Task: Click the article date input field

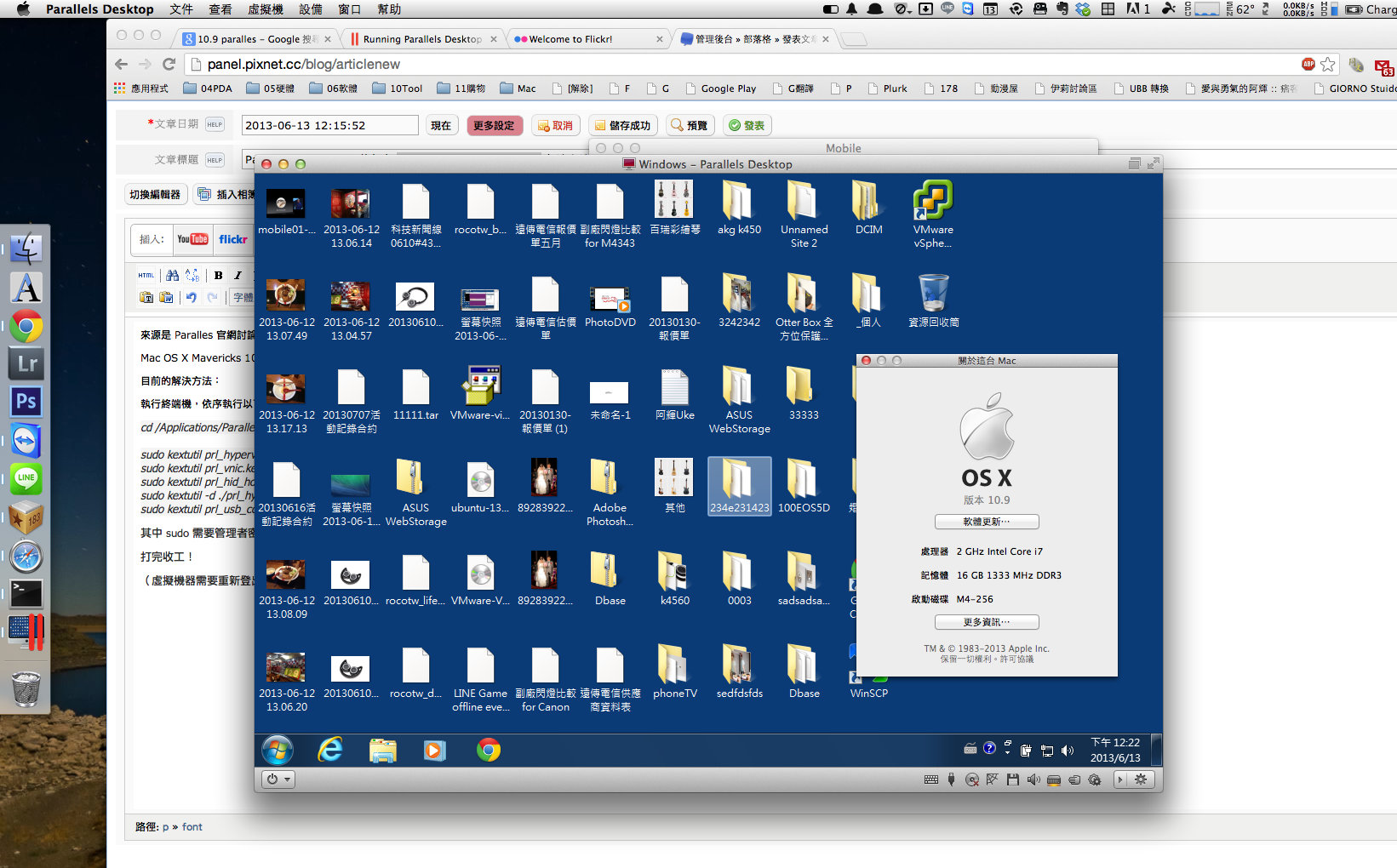Action: (x=330, y=125)
